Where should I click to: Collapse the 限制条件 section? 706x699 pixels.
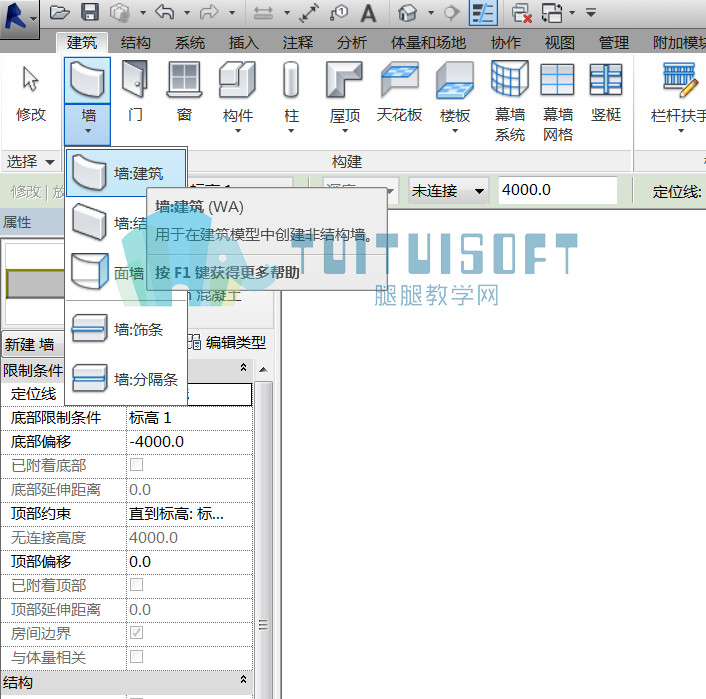coord(243,368)
